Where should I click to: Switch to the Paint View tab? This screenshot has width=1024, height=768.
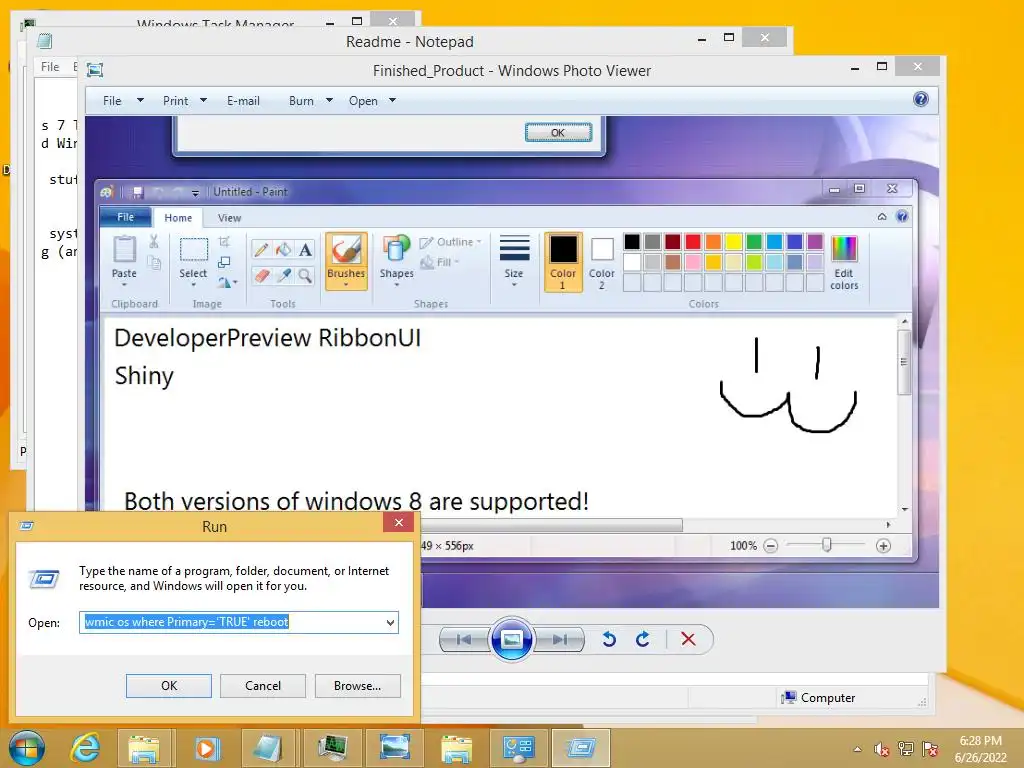pos(229,217)
